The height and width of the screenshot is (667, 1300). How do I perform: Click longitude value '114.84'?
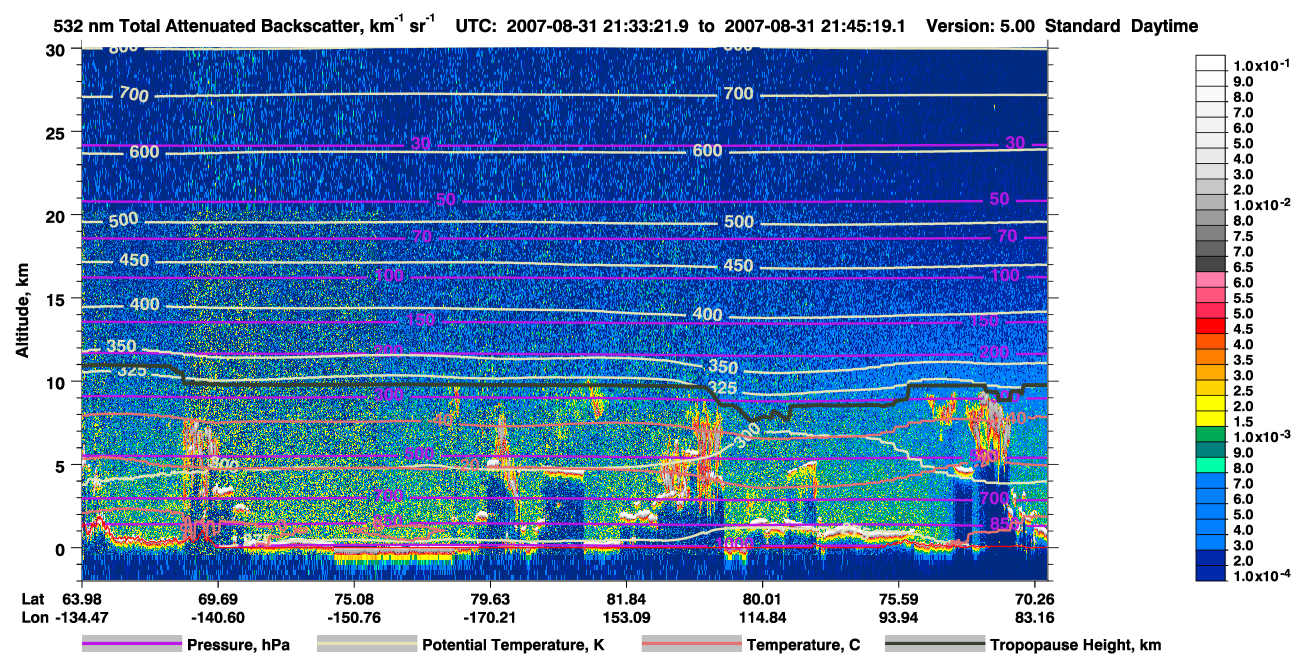pos(762,617)
